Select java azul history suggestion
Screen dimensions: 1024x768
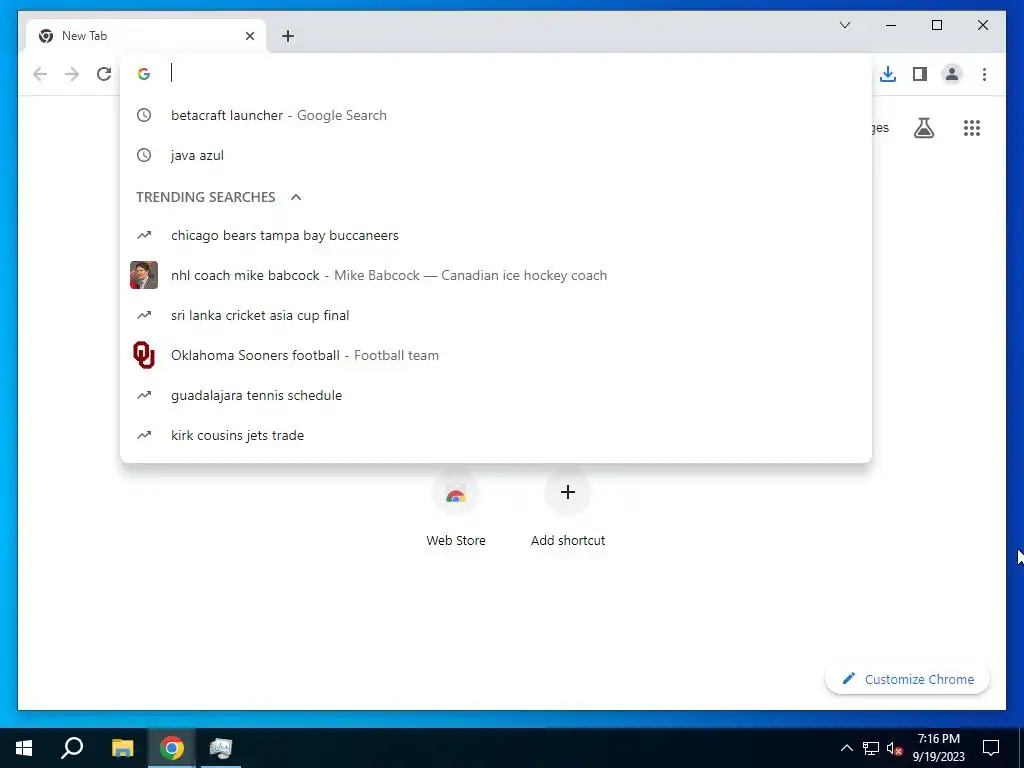496,155
